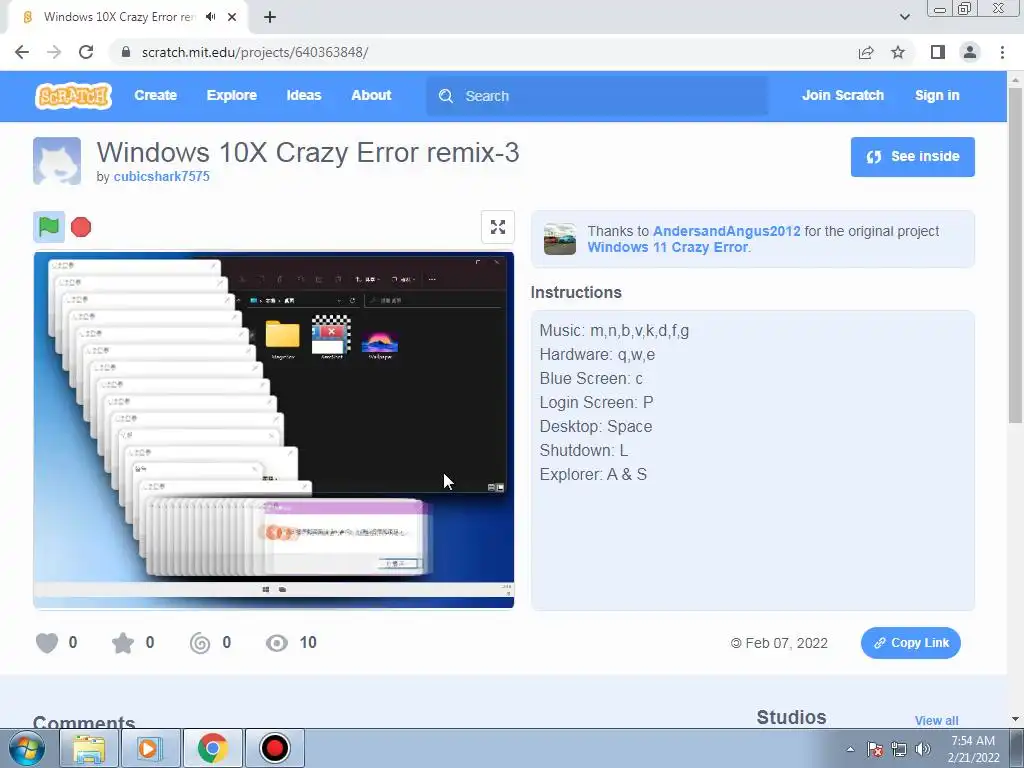Click the 'Shutdown: L' line

(x=584, y=451)
